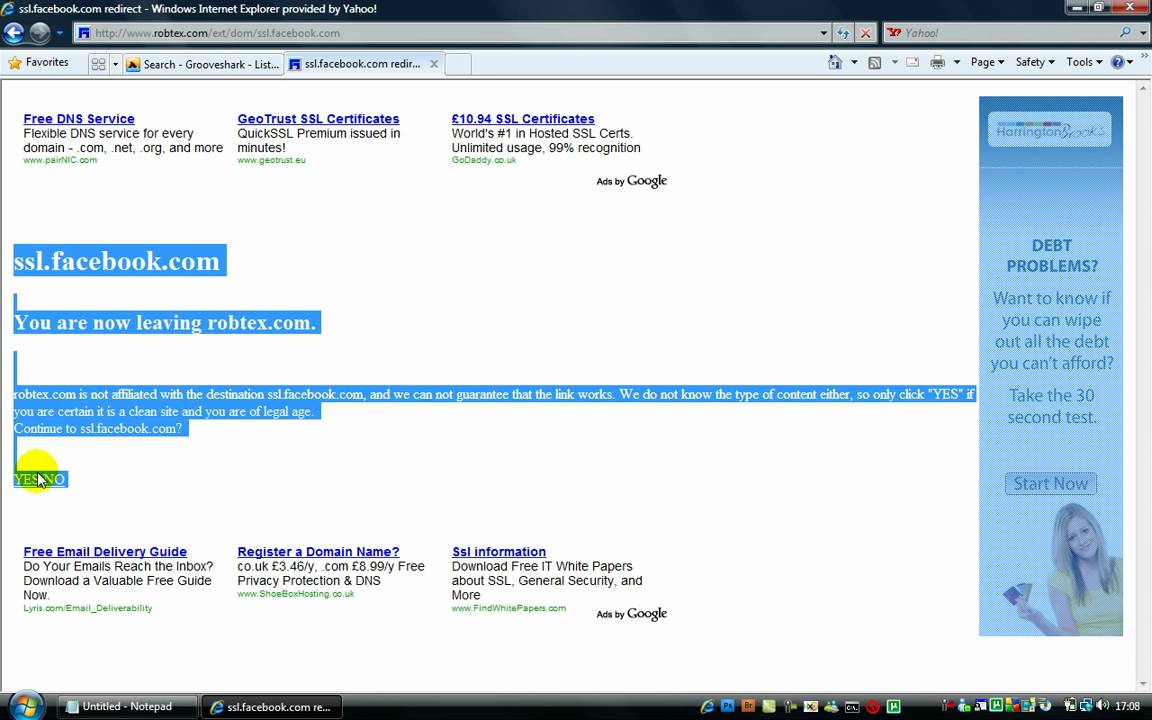Open the Tools menu

point(1084,62)
